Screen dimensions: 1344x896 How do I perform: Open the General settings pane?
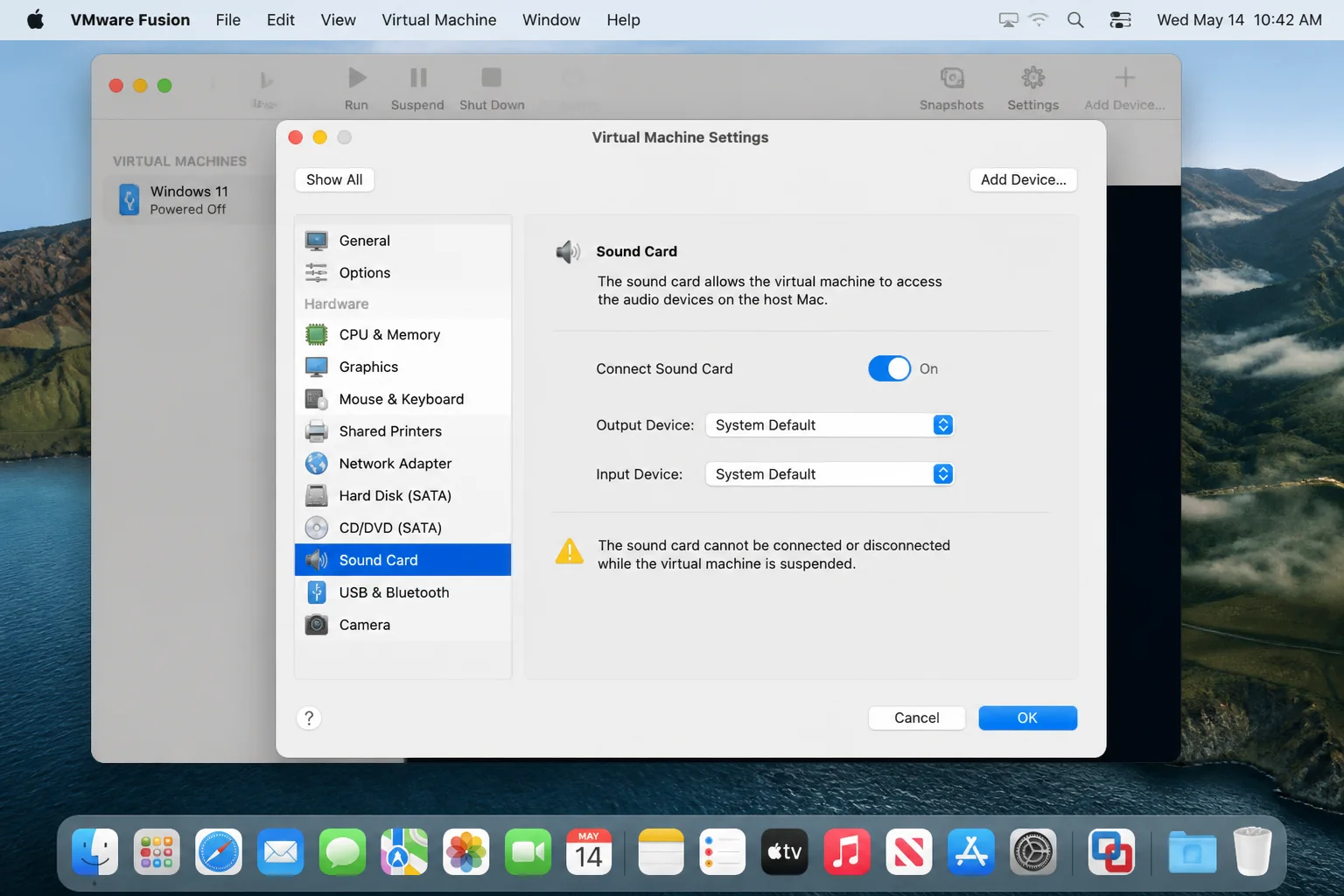point(402,241)
